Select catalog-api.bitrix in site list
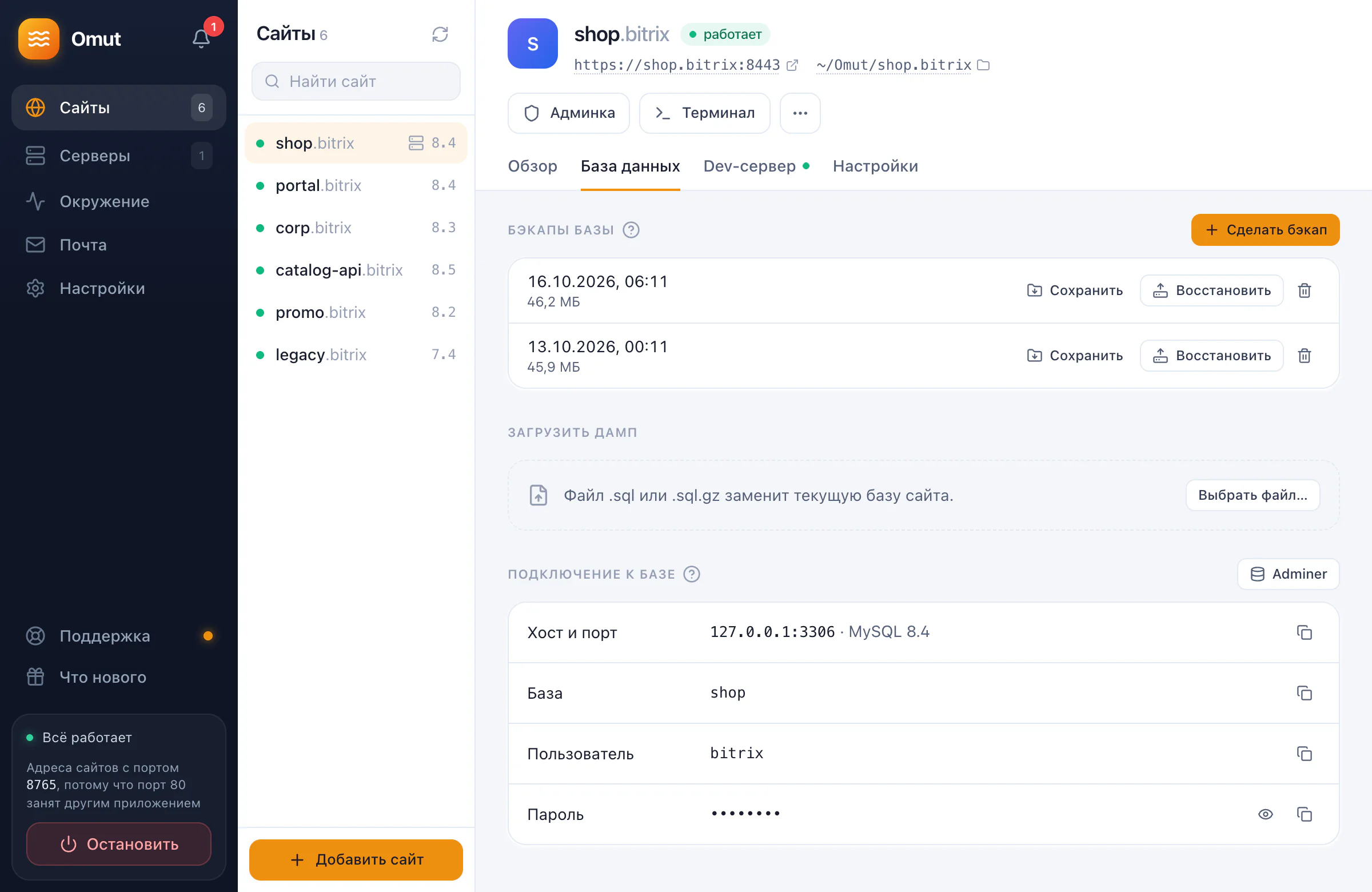This screenshot has height=892, width=1372. (356, 270)
